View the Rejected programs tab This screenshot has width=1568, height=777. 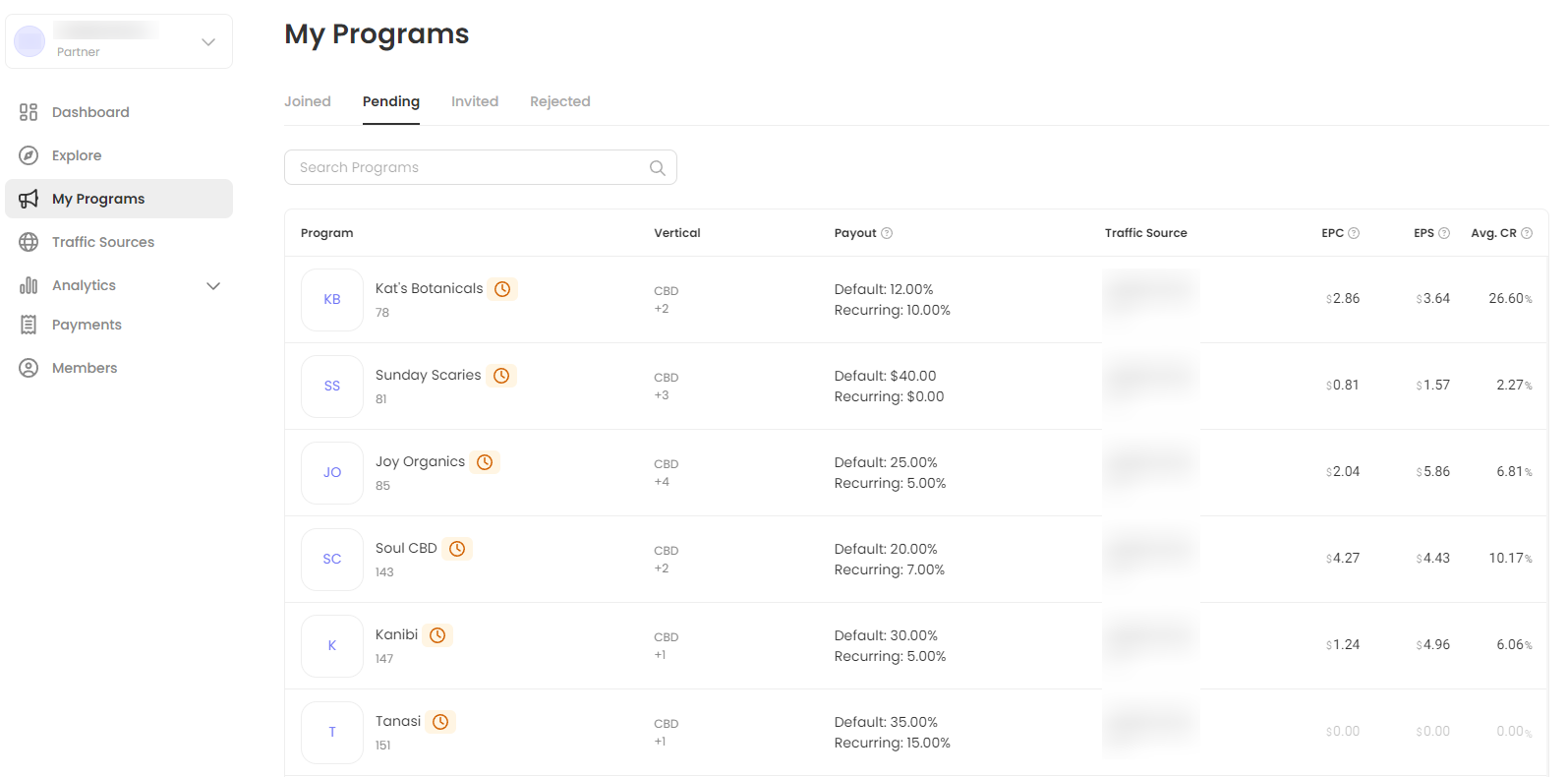pyautogui.click(x=560, y=101)
